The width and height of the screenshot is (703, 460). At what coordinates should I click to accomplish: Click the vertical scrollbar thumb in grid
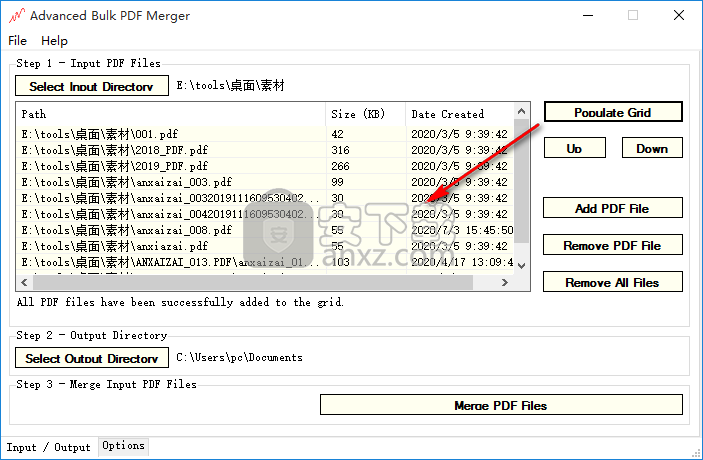point(521,180)
